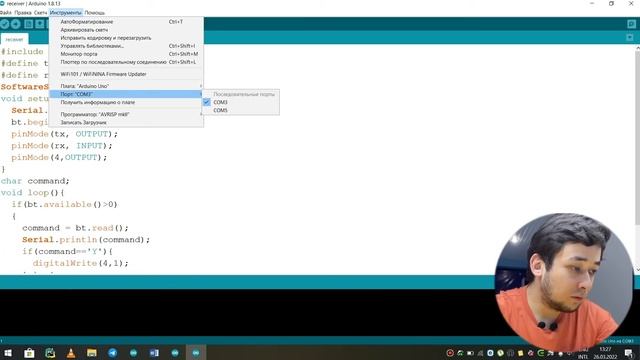Select the receiver sketch tab
The image size is (640, 360).
(14, 39)
